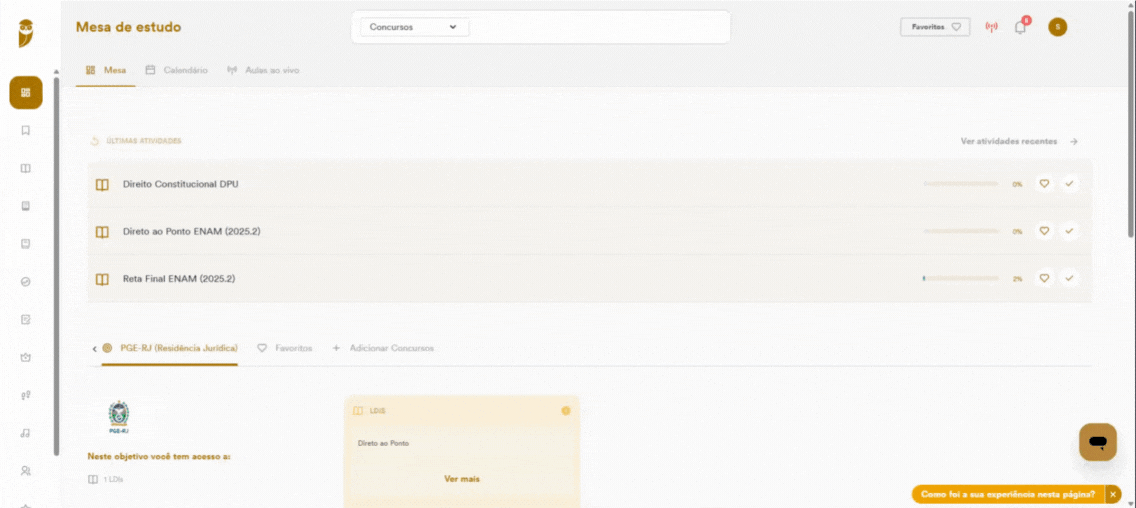Click the bookmark icon in left sidebar

coord(25,130)
